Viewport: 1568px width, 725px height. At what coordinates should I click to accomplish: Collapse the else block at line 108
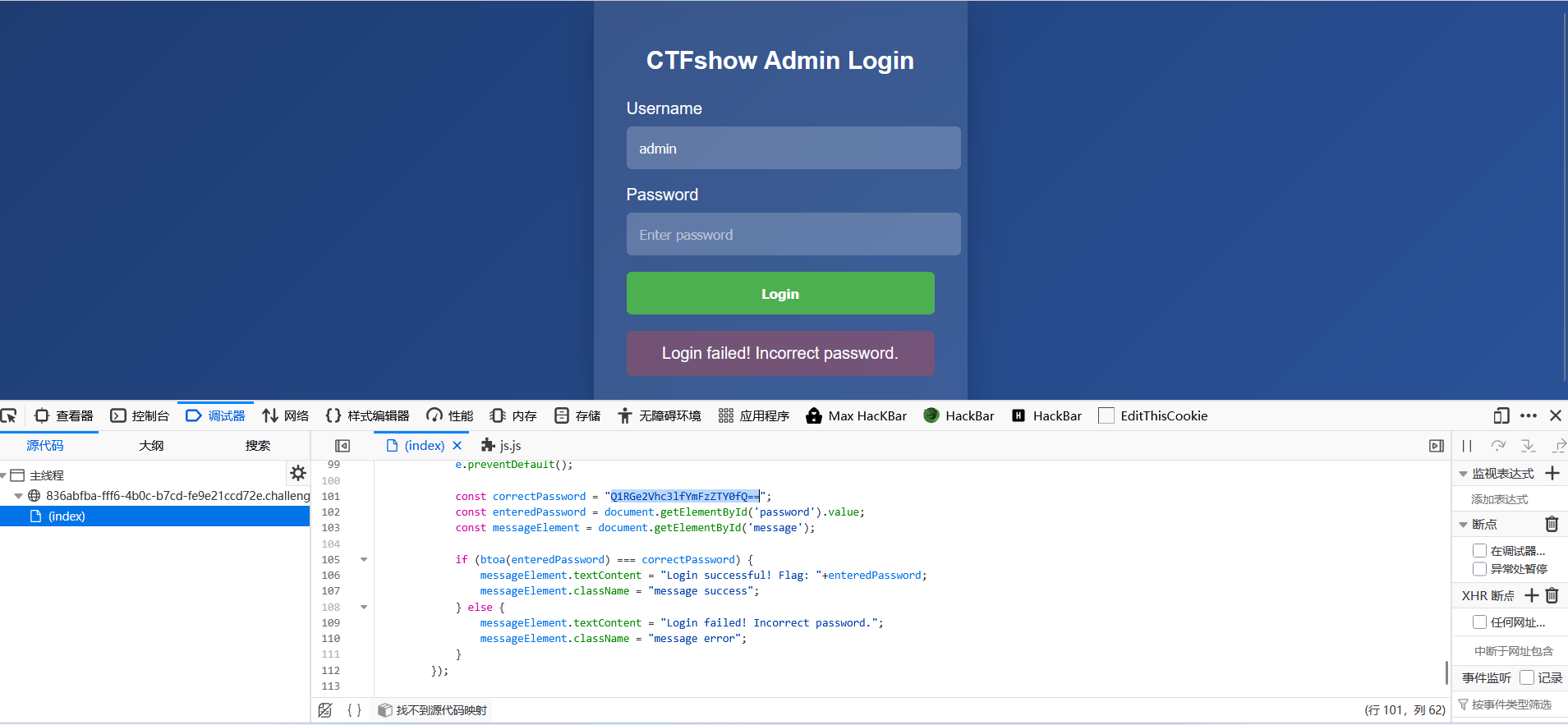363,608
